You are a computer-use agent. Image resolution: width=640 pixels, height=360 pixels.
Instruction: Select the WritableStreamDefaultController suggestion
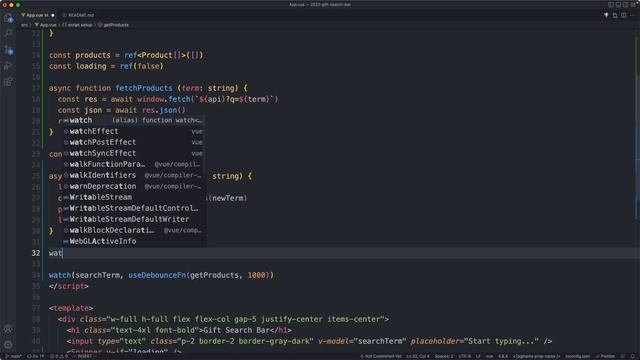135,209
